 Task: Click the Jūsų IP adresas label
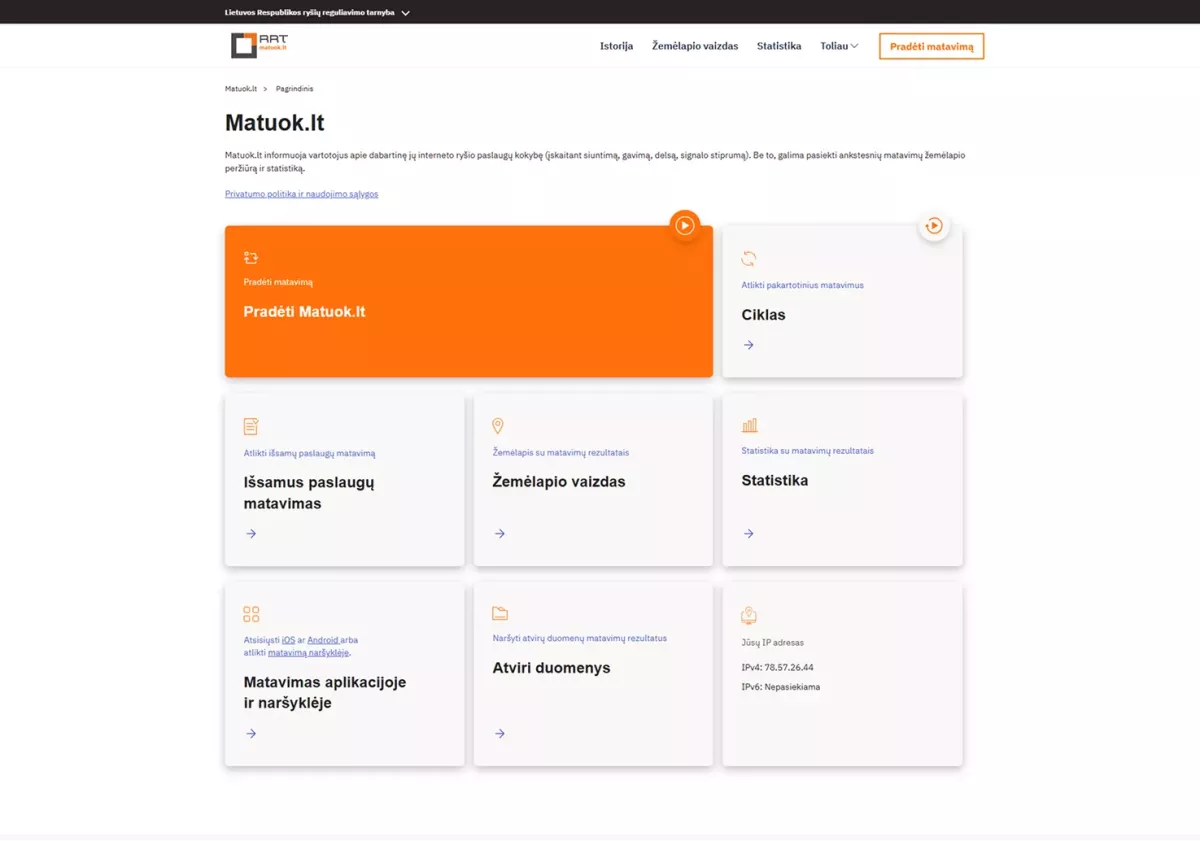[772, 642]
